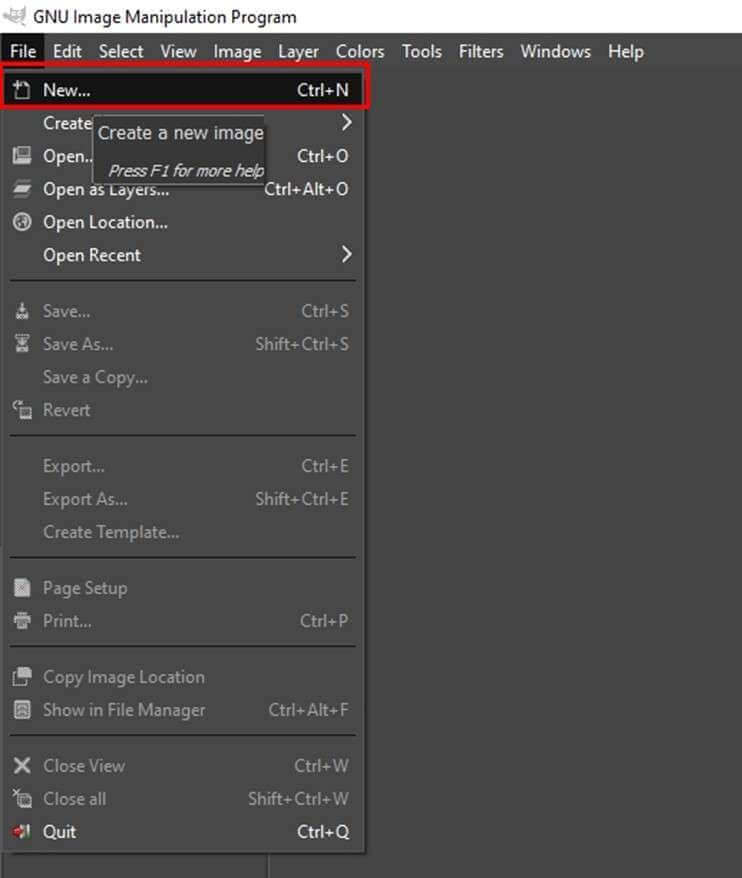Click the Close all icon
The height and width of the screenshot is (878, 742).
click(22, 798)
